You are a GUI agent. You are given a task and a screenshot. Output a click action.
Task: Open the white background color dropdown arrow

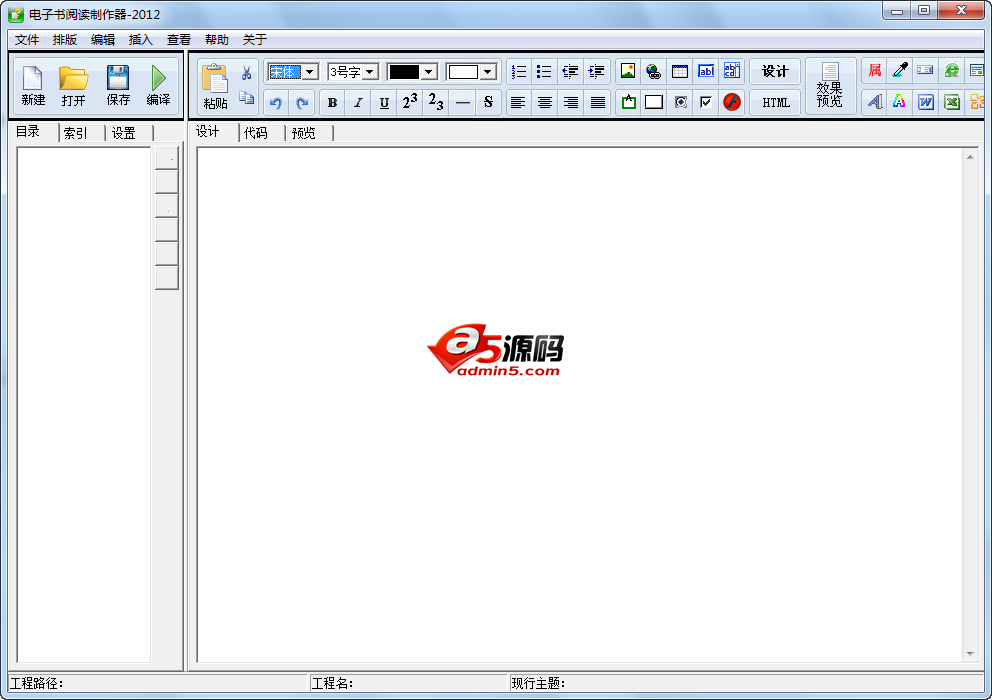tap(487, 72)
